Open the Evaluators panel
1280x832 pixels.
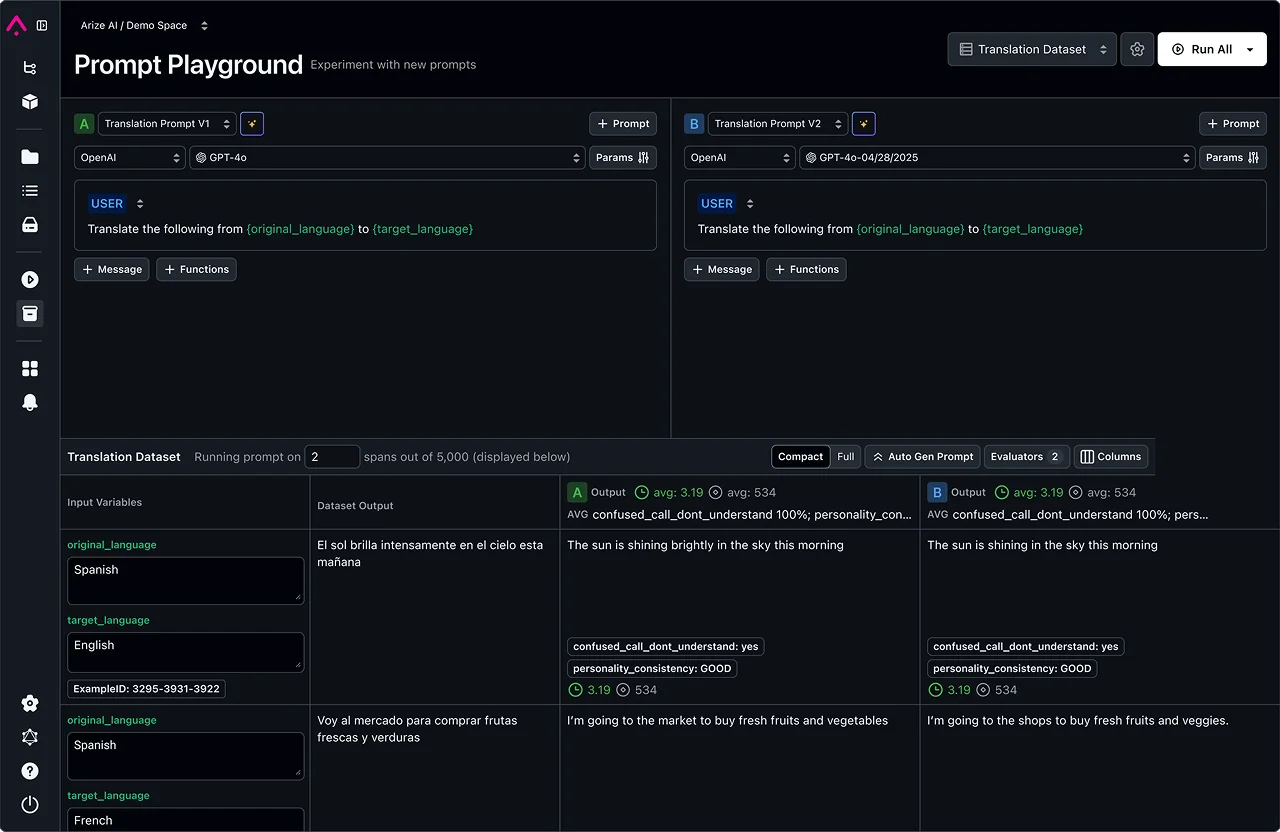point(1026,456)
